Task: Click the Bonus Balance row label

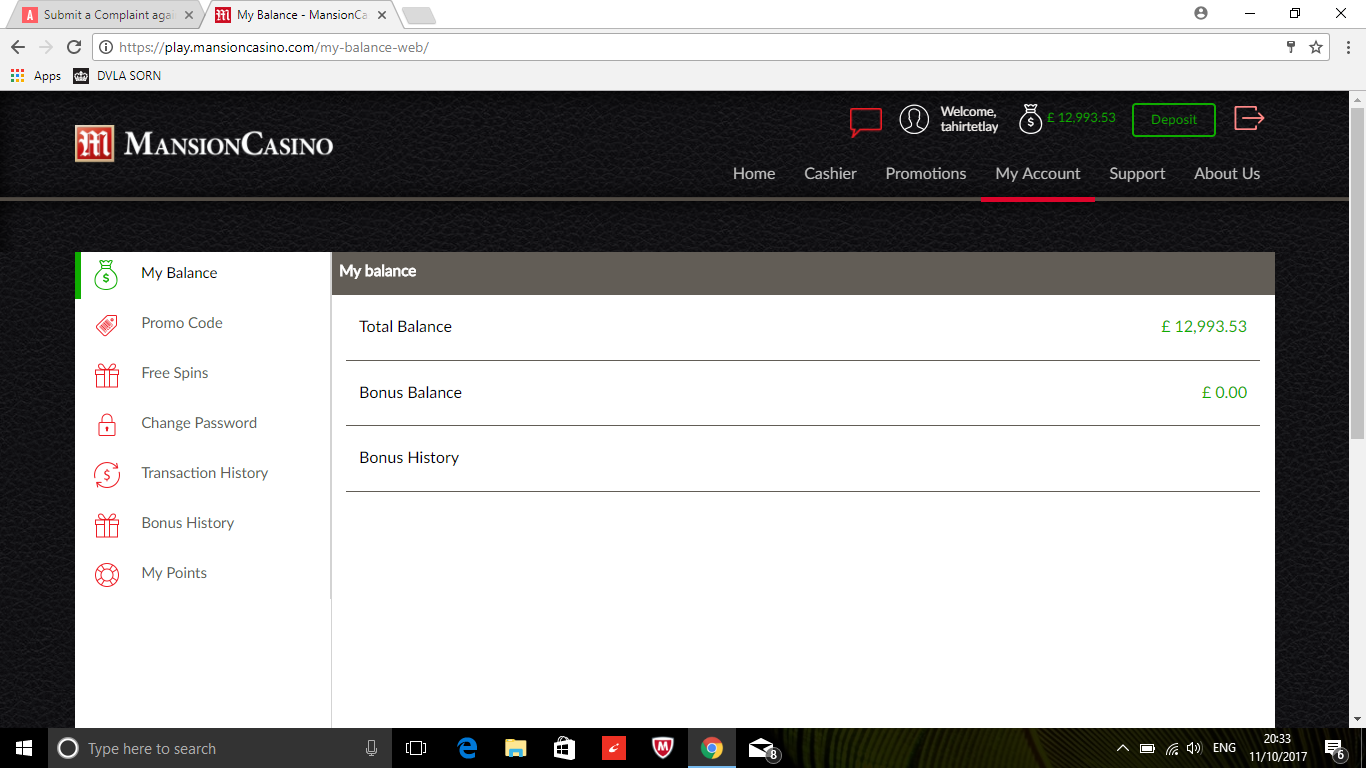Action: click(410, 392)
